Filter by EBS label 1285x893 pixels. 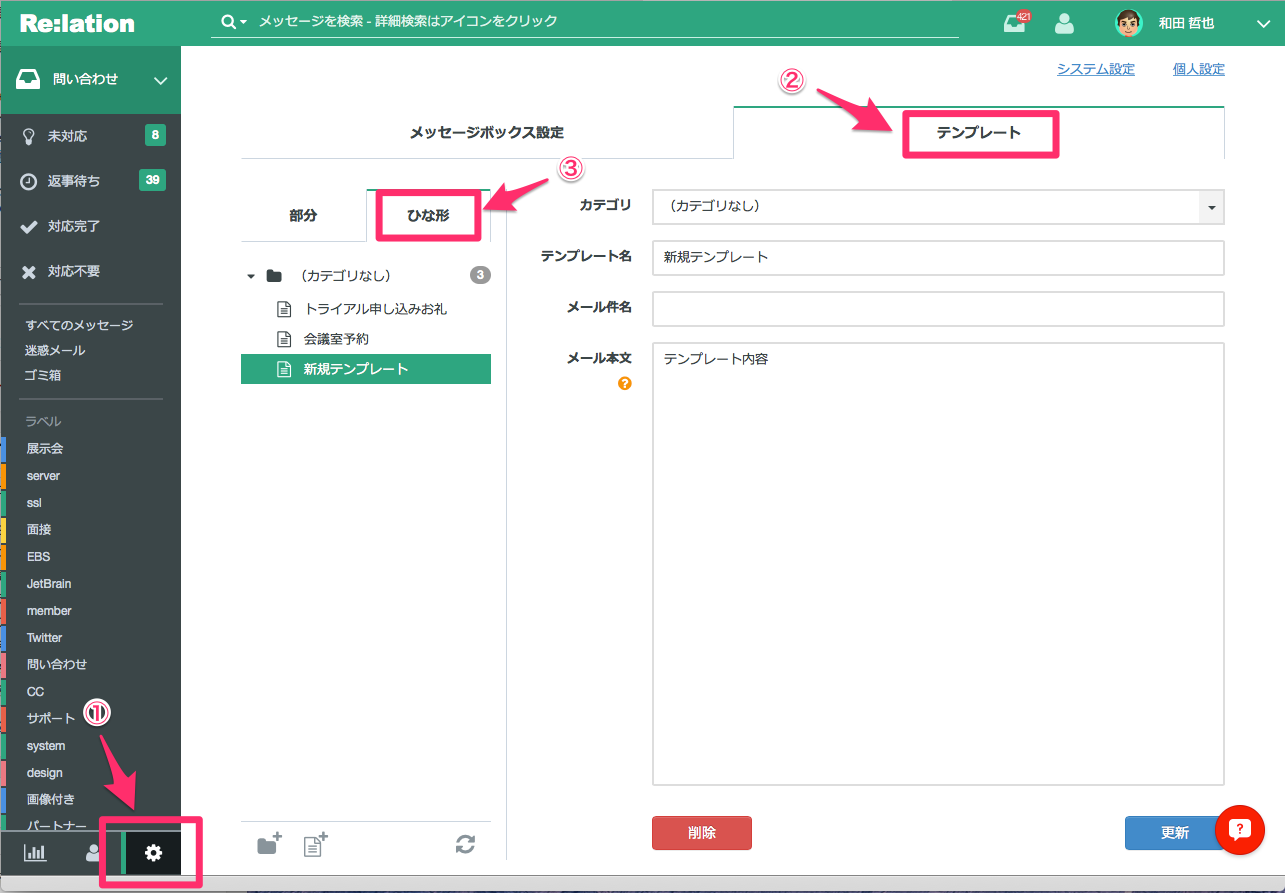(38, 557)
